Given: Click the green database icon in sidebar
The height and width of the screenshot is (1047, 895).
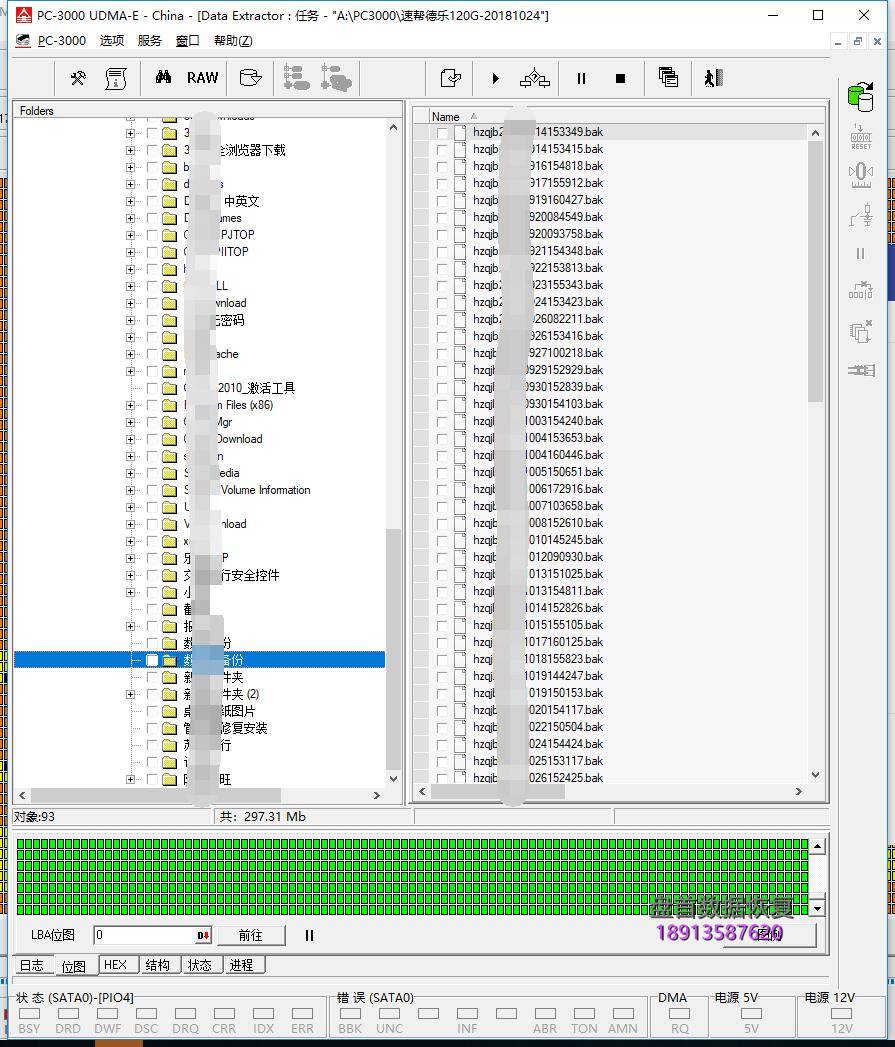Looking at the screenshot, I should (861, 97).
